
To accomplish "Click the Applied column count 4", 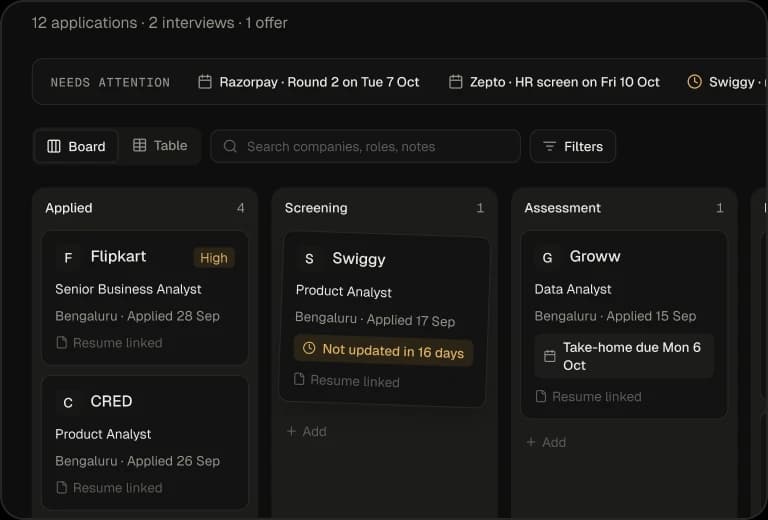I will click(x=240, y=208).
